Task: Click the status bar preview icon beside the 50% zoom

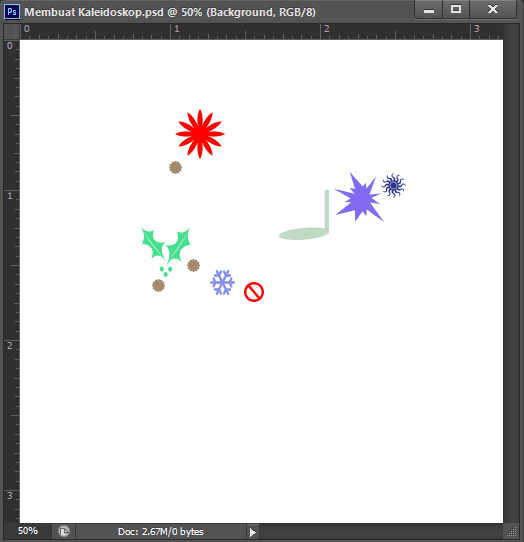Action: coord(64,531)
